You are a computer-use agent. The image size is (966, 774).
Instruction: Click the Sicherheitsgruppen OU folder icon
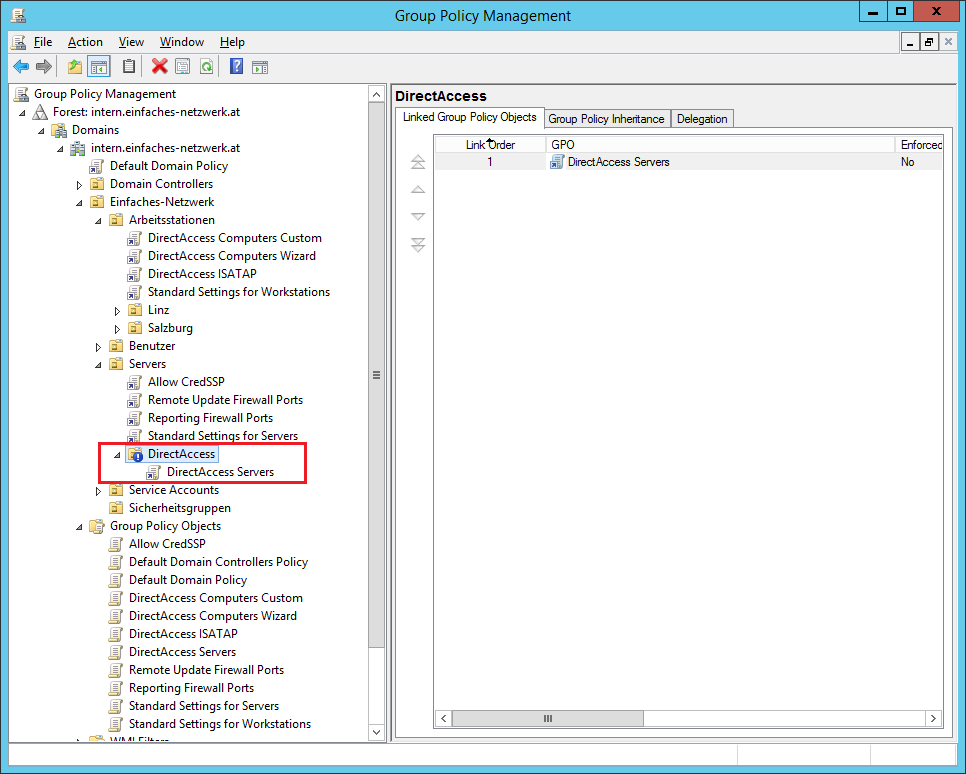click(116, 508)
